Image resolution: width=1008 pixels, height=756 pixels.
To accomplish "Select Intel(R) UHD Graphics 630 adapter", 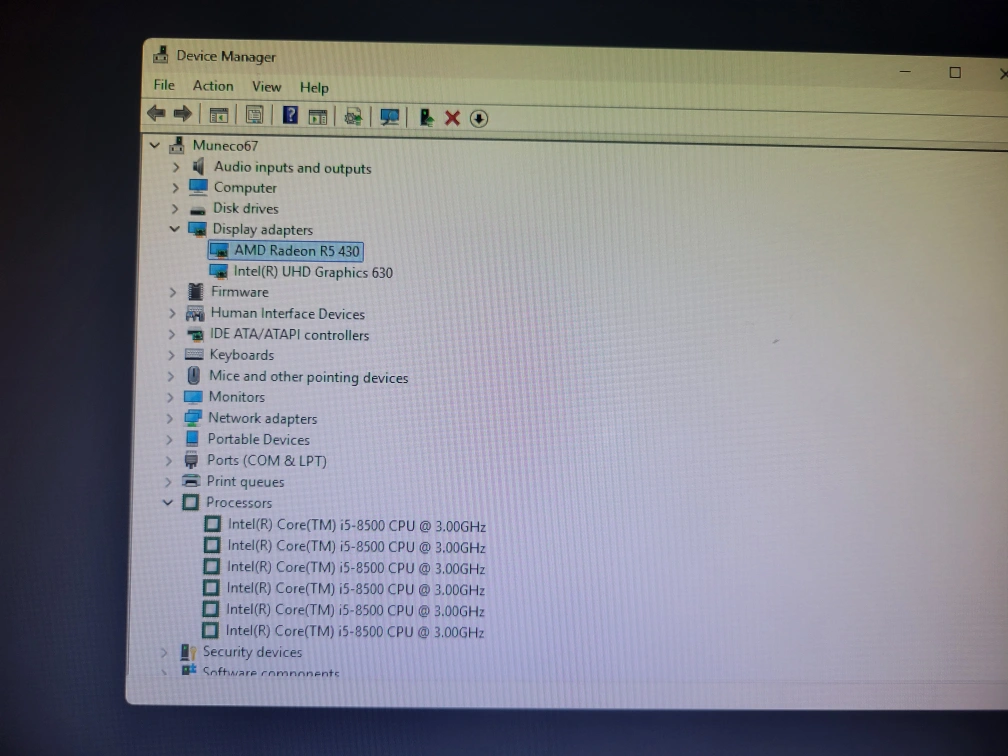I will click(312, 272).
